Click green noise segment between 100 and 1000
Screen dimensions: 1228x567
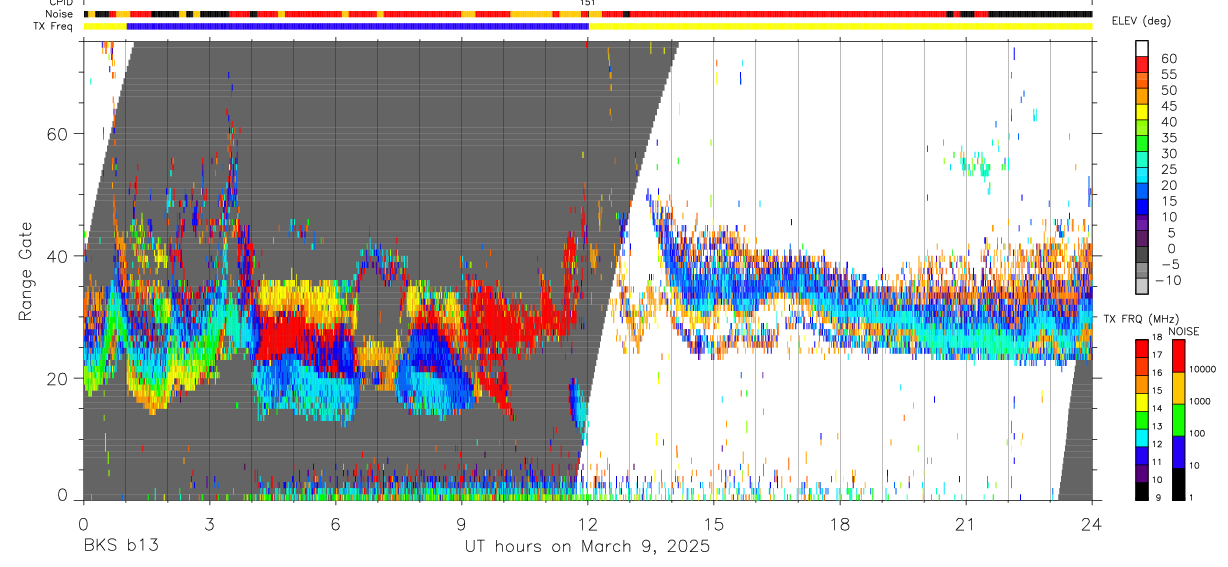click(x=1177, y=419)
